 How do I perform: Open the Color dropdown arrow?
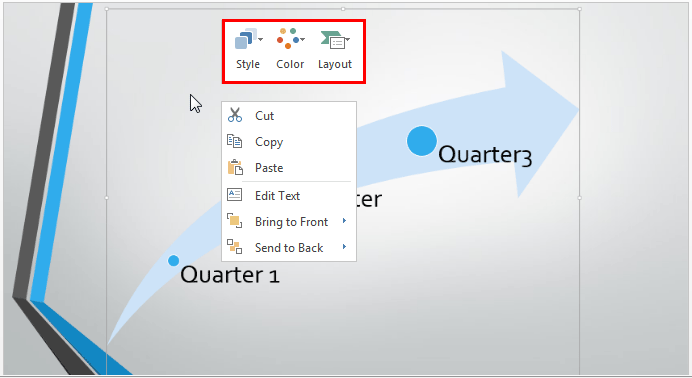click(302, 40)
